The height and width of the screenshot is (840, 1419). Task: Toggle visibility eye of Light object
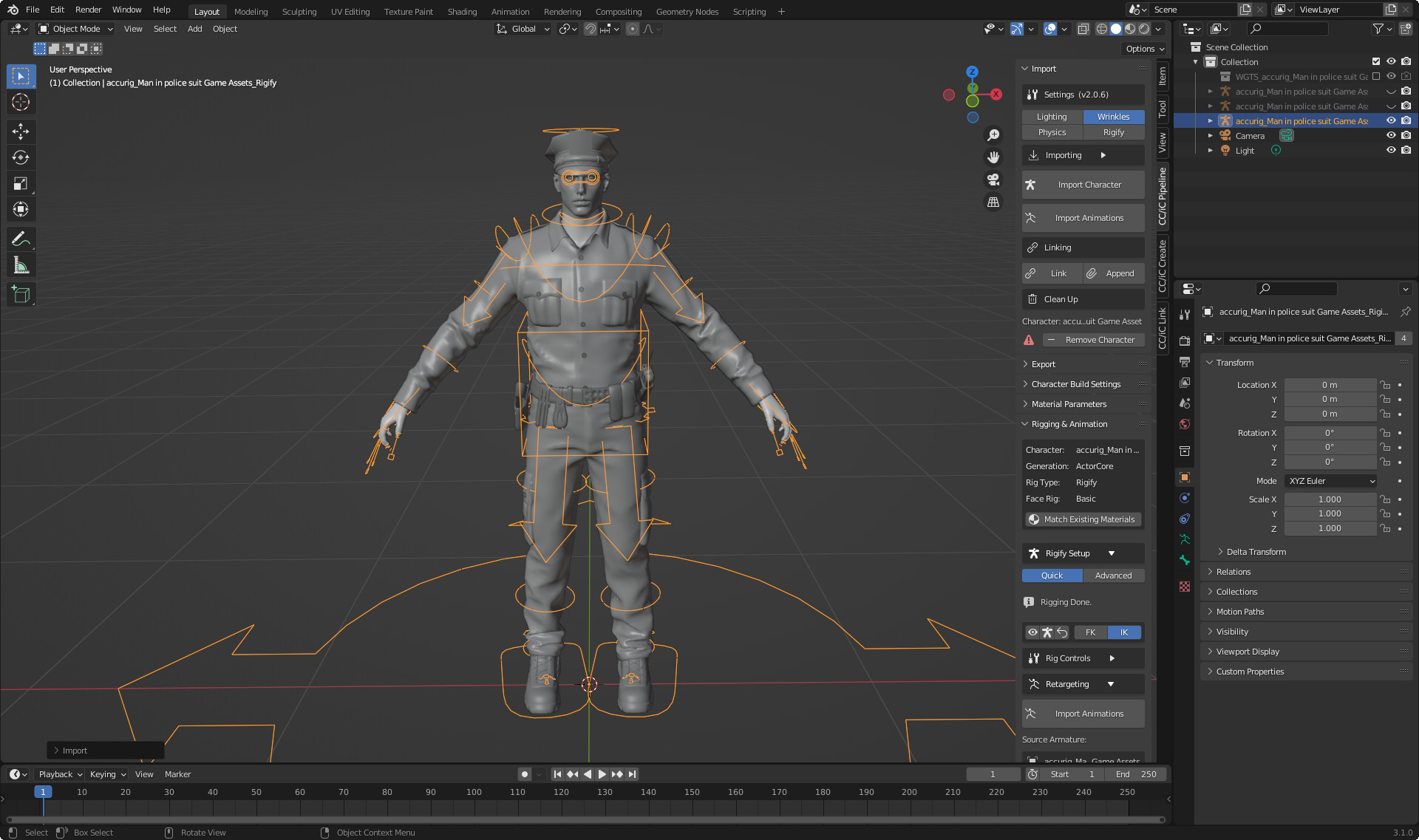click(x=1391, y=151)
